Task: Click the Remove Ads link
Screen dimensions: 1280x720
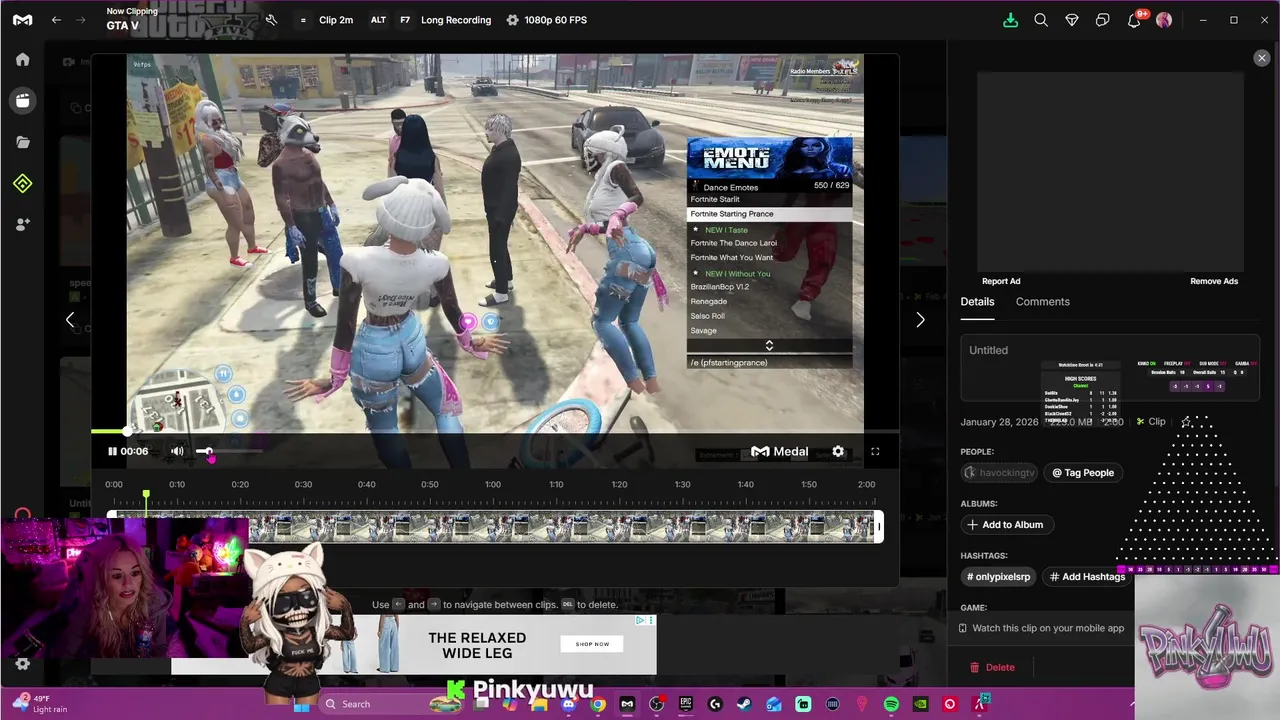Action: point(1214,281)
